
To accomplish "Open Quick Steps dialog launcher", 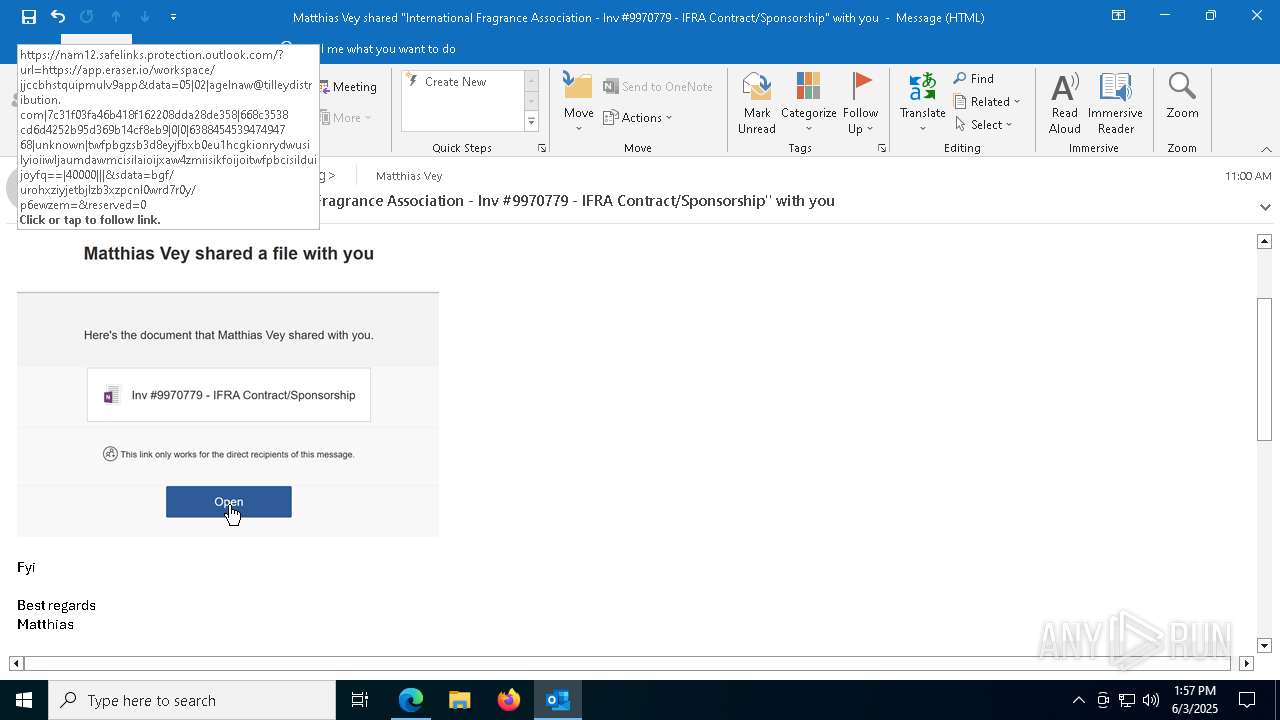I will click(x=542, y=148).
